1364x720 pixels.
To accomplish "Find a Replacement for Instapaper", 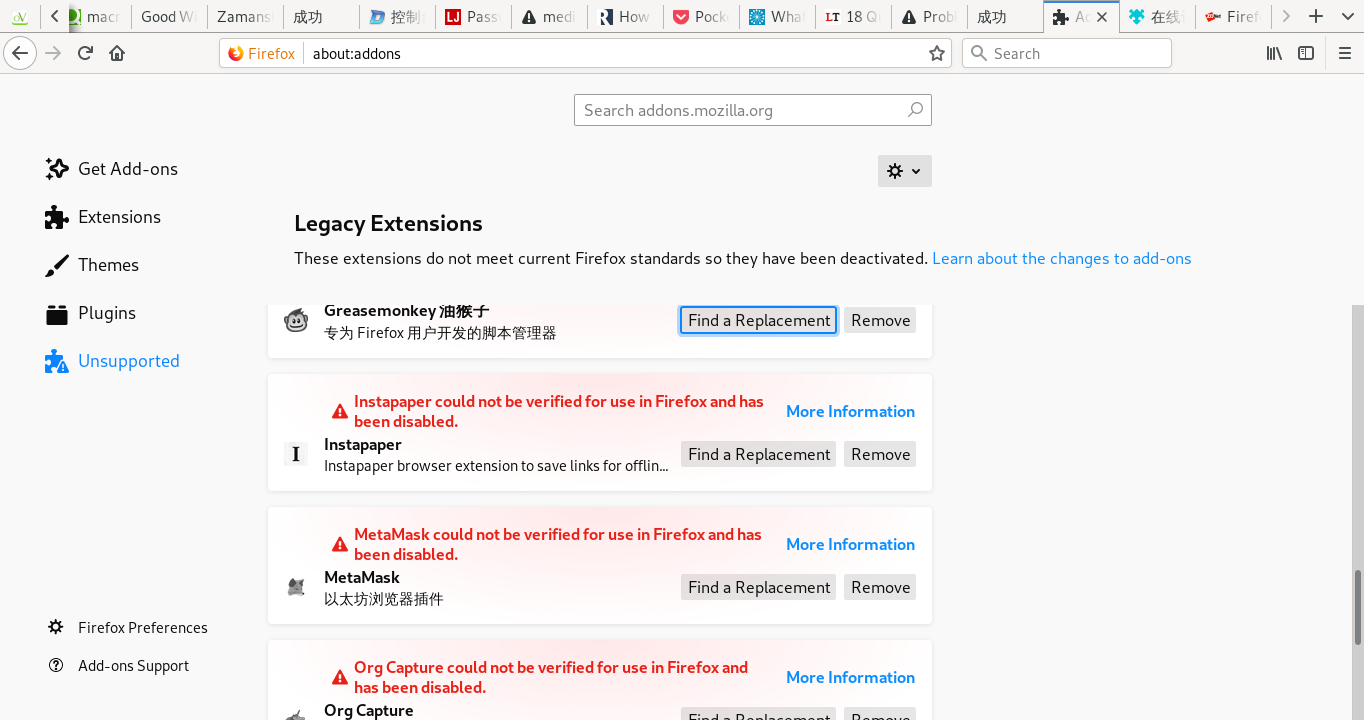I will 759,454.
